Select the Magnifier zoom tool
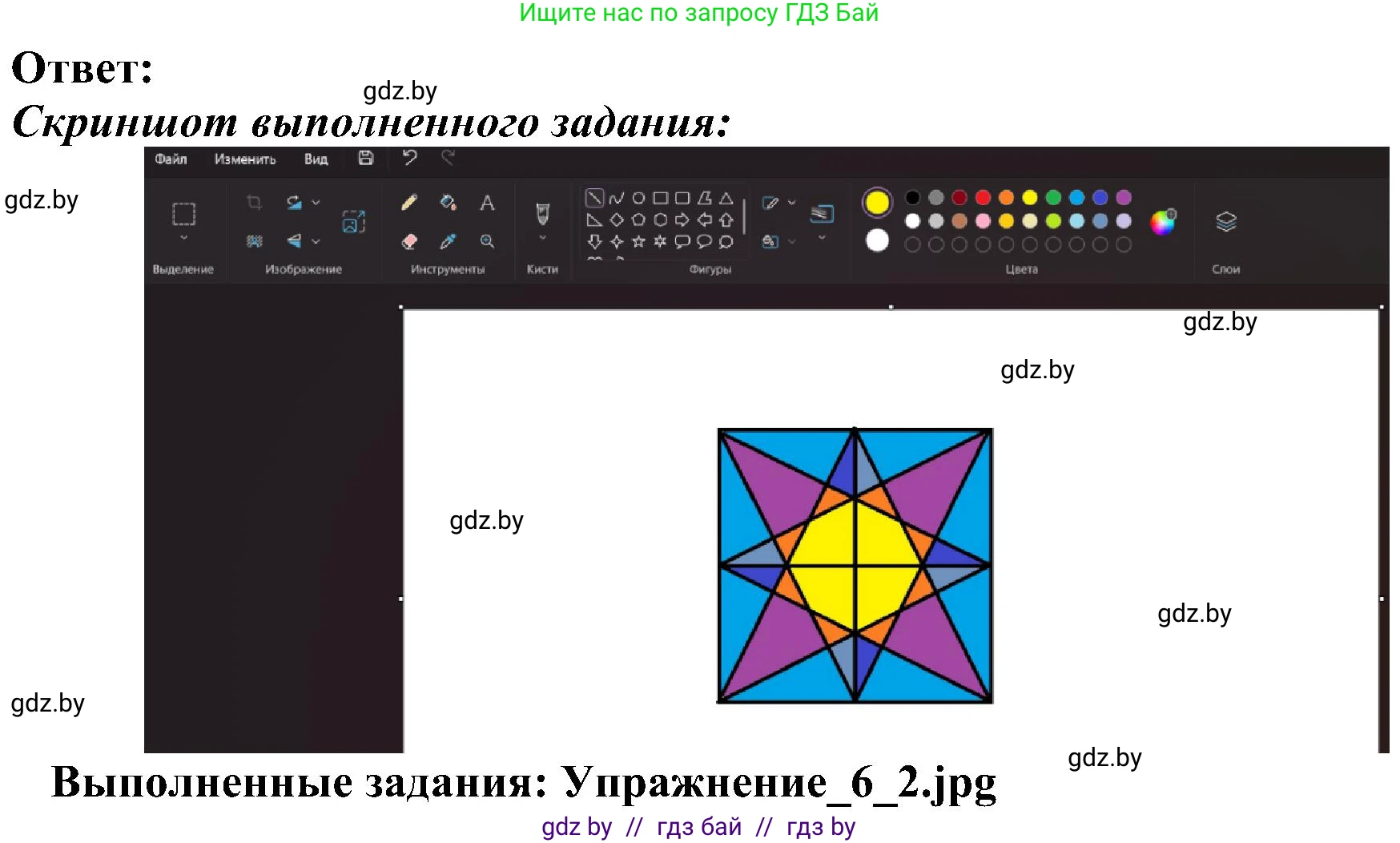The image size is (1400, 843). point(487,241)
